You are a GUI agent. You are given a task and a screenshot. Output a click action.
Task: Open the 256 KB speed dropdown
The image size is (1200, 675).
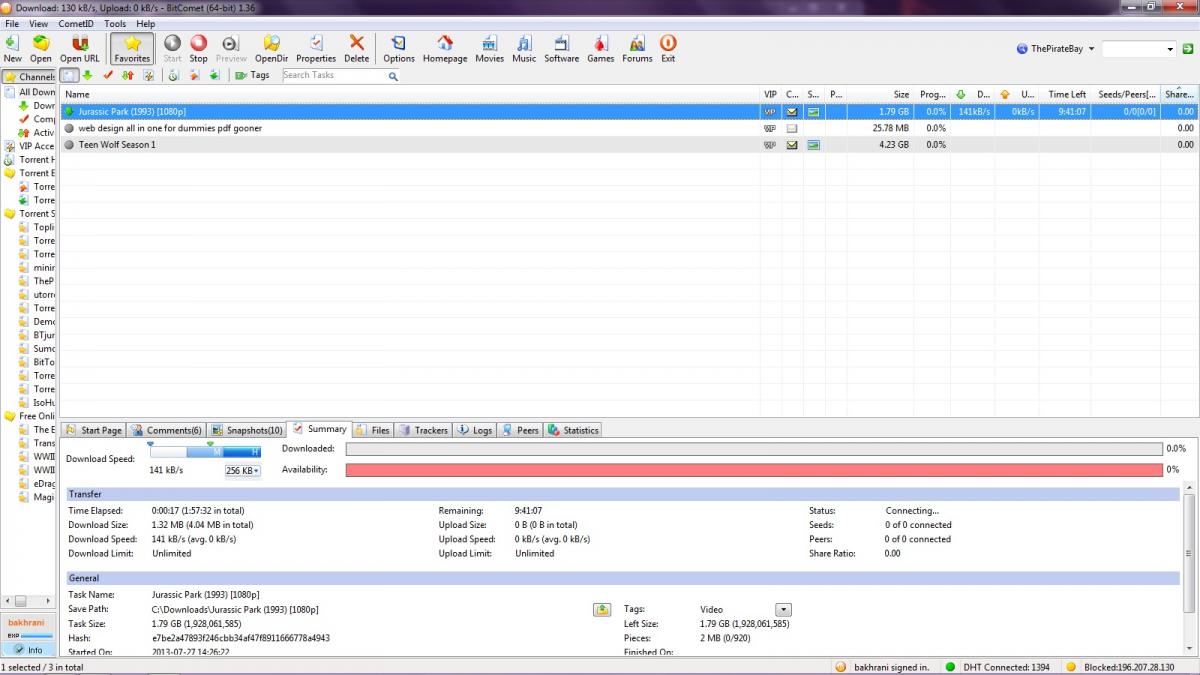[x=243, y=470]
